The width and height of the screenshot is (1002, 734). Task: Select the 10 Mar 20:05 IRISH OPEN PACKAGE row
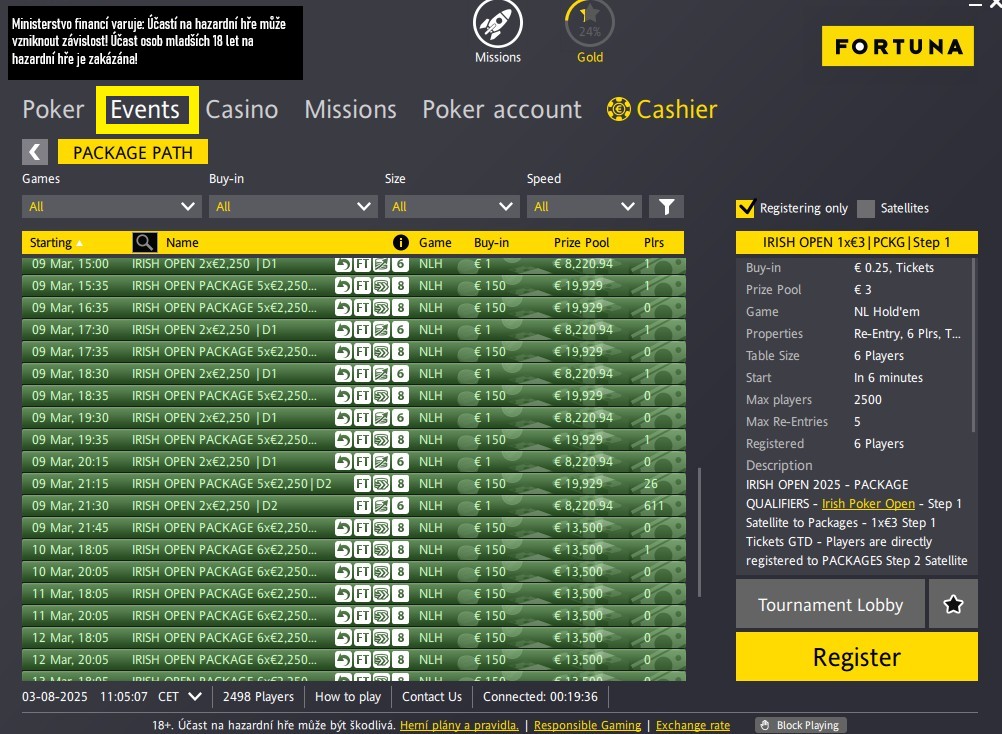pos(353,572)
